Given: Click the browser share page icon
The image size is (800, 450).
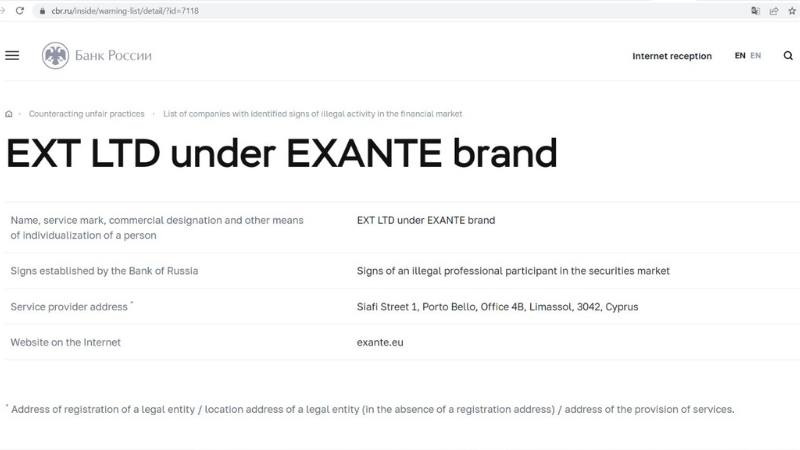Looking at the screenshot, I should (x=773, y=11).
